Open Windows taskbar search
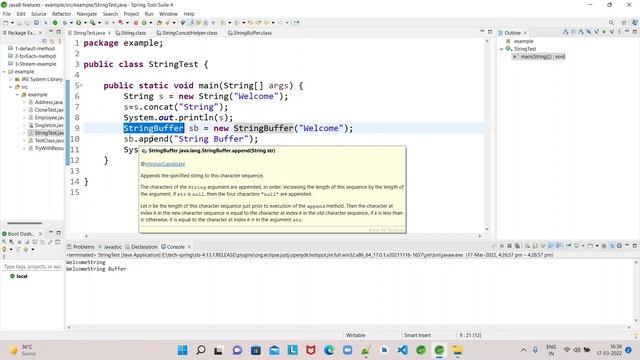 coord(201,350)
